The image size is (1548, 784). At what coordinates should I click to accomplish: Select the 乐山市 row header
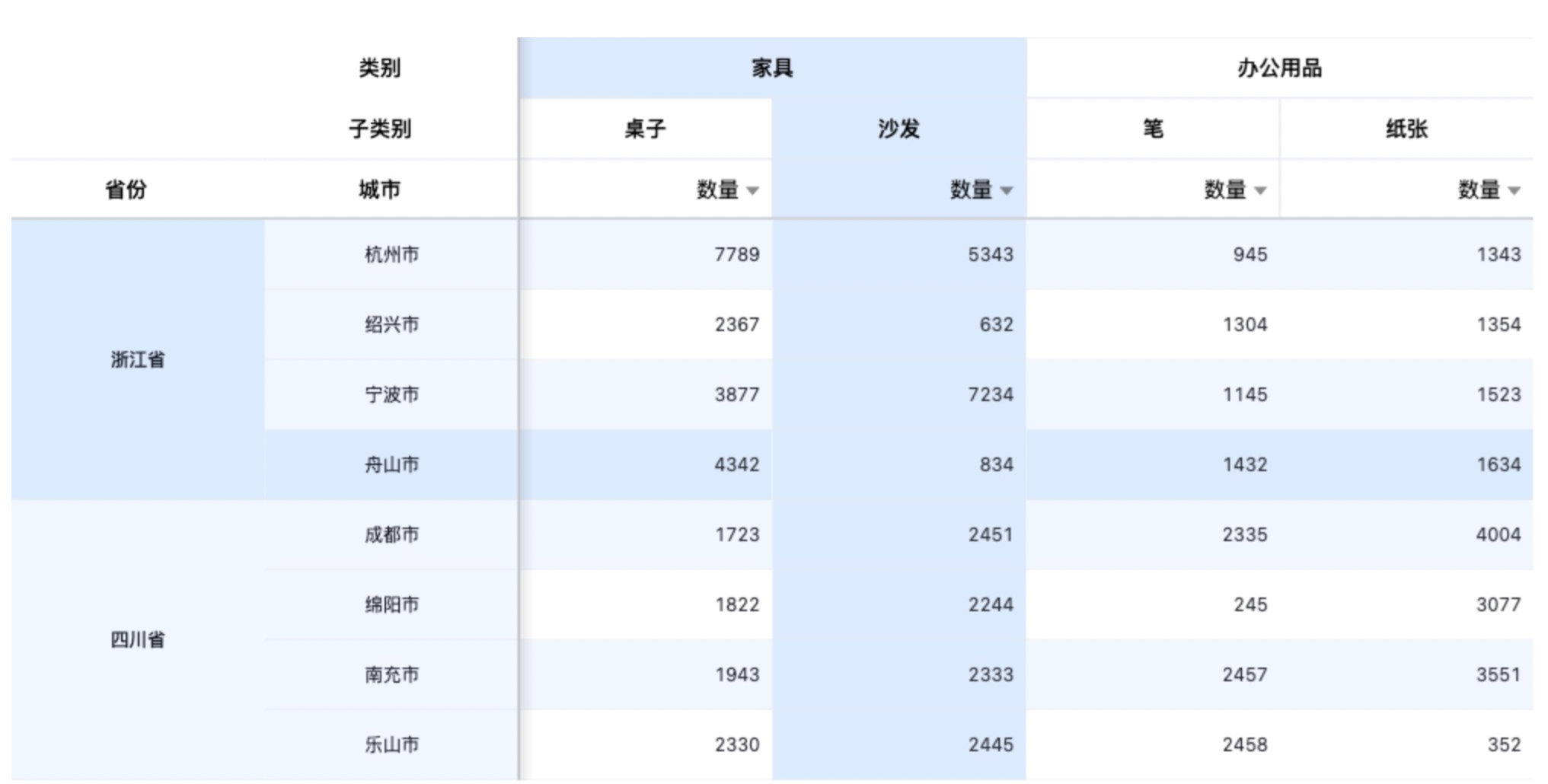(391, 744)
